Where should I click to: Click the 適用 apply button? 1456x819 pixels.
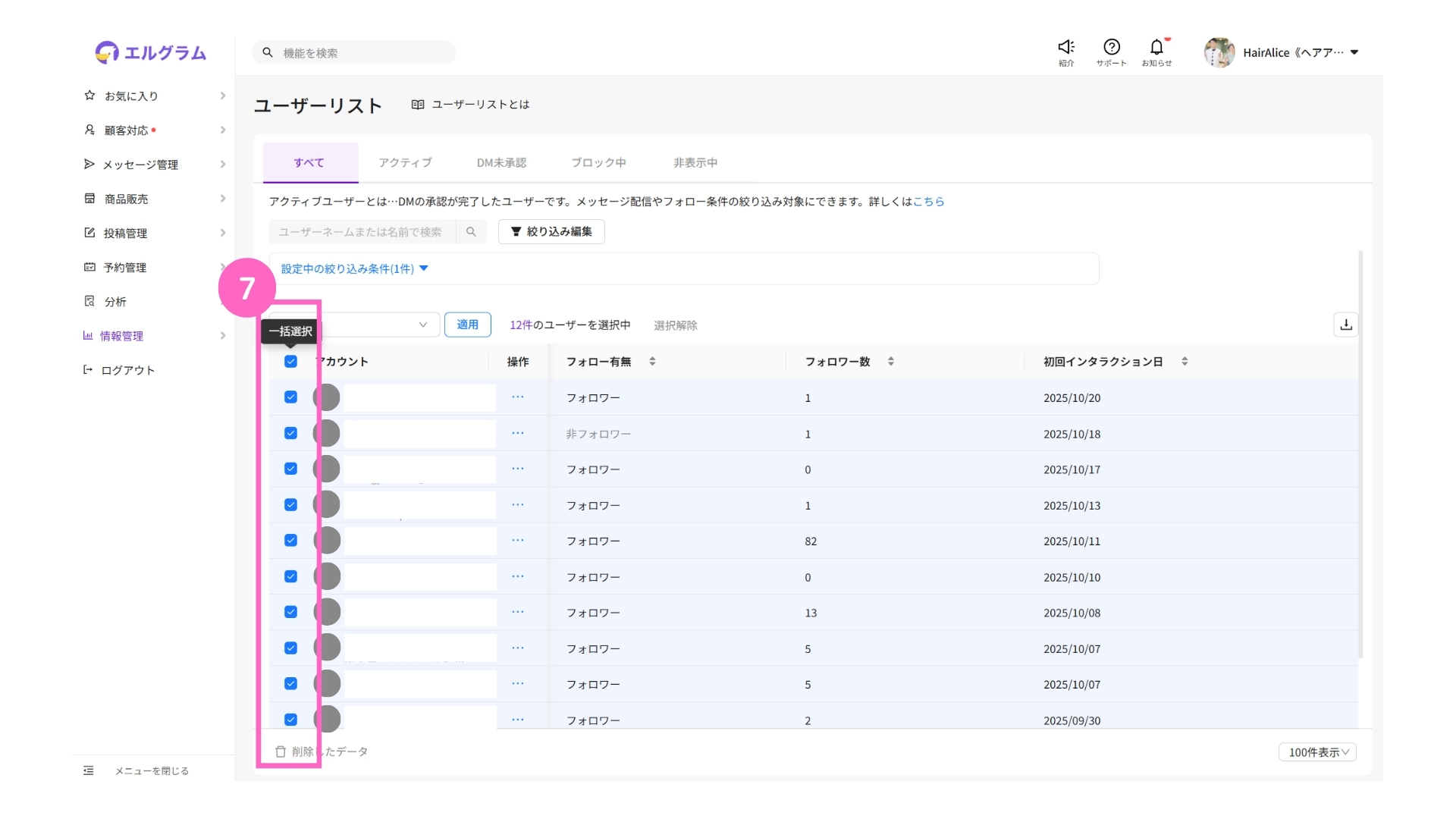click(x=467, y=325)
